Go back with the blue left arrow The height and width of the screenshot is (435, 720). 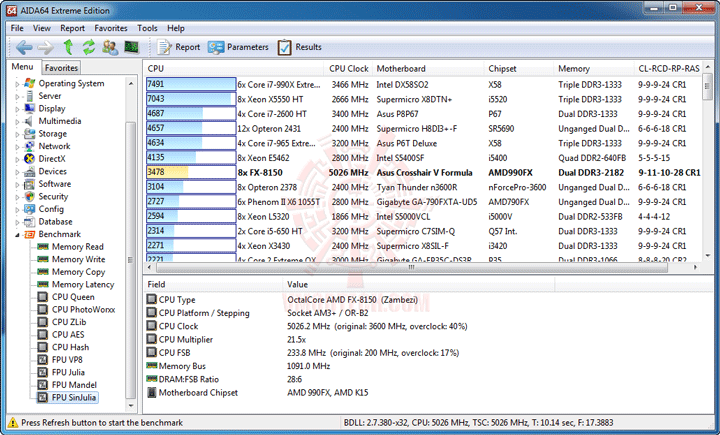coord(24,47)
